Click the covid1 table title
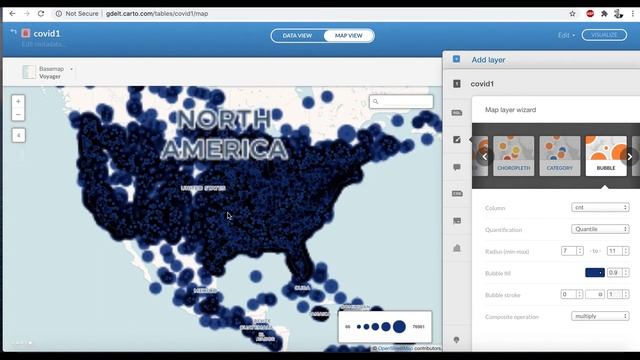Viewport: 640px width, 360px height. point(47,33)
